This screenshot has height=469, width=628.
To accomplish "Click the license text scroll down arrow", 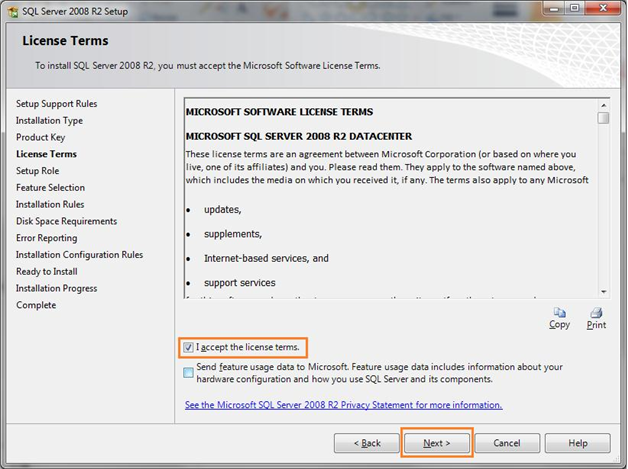I will click(x=604, y=292).
